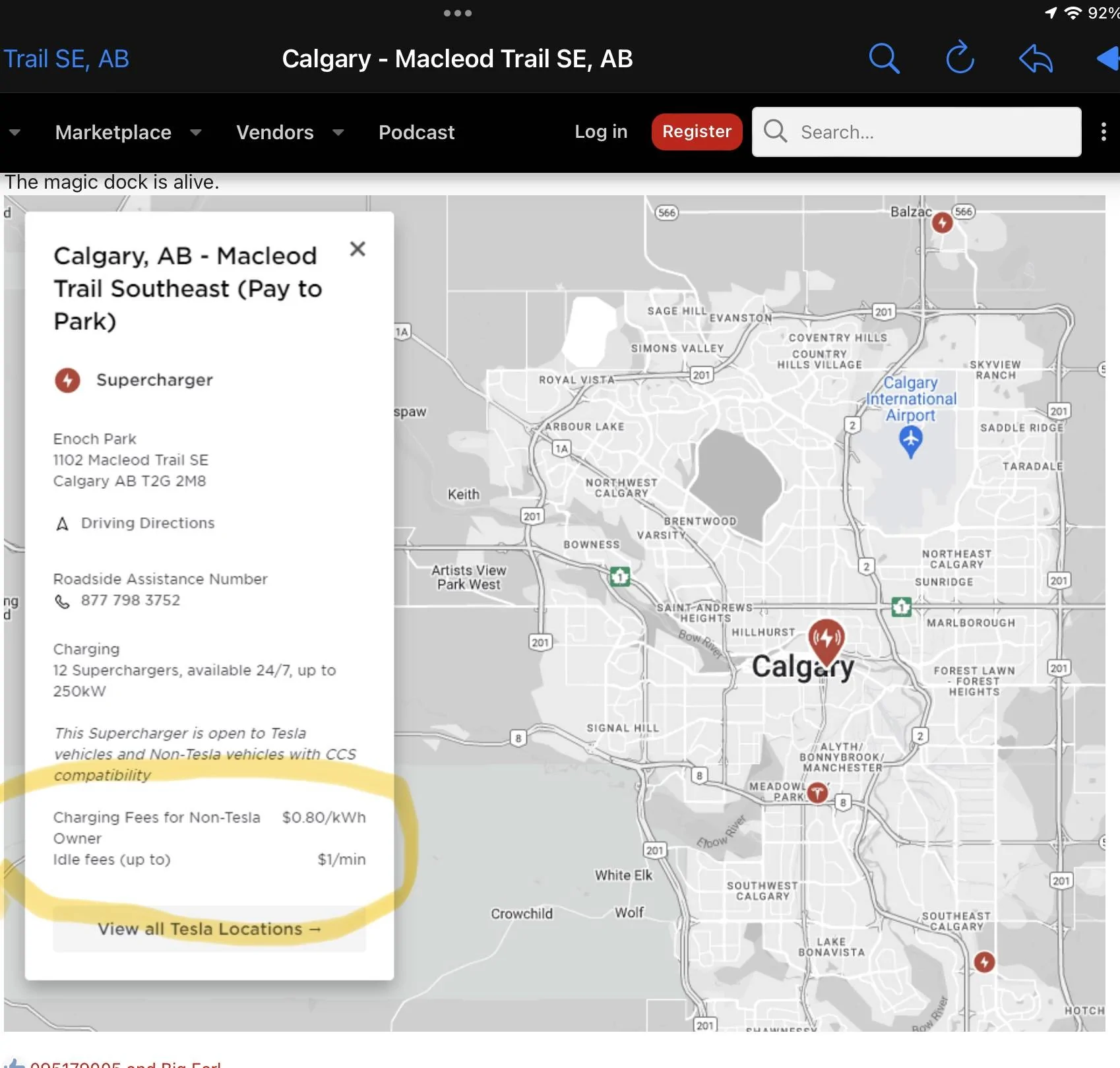Click the phone icon beside roadside number
Screen dimensions: 1120x1068
62,601
